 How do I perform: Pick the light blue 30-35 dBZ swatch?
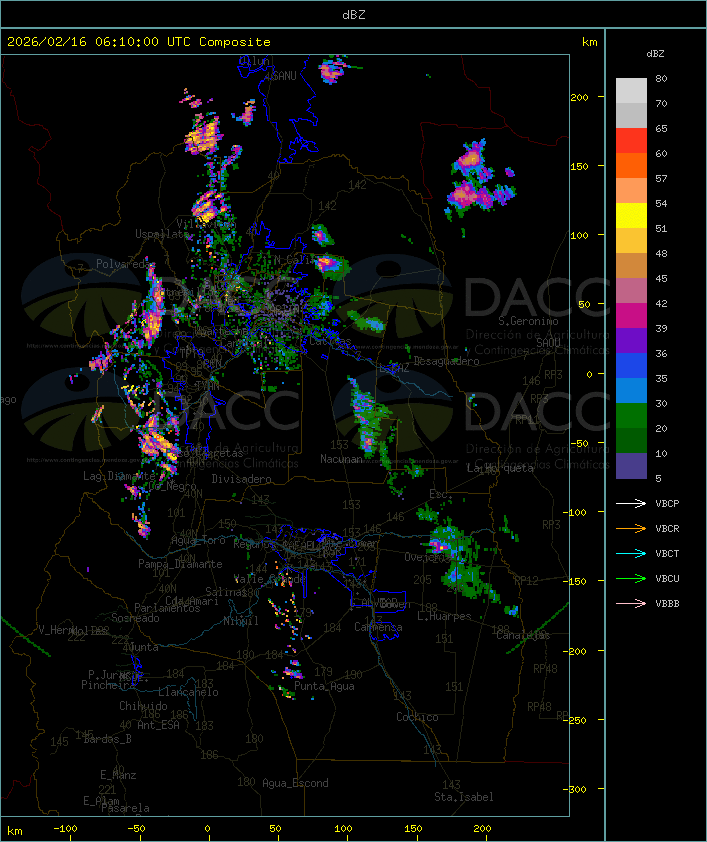click(631, 390)
